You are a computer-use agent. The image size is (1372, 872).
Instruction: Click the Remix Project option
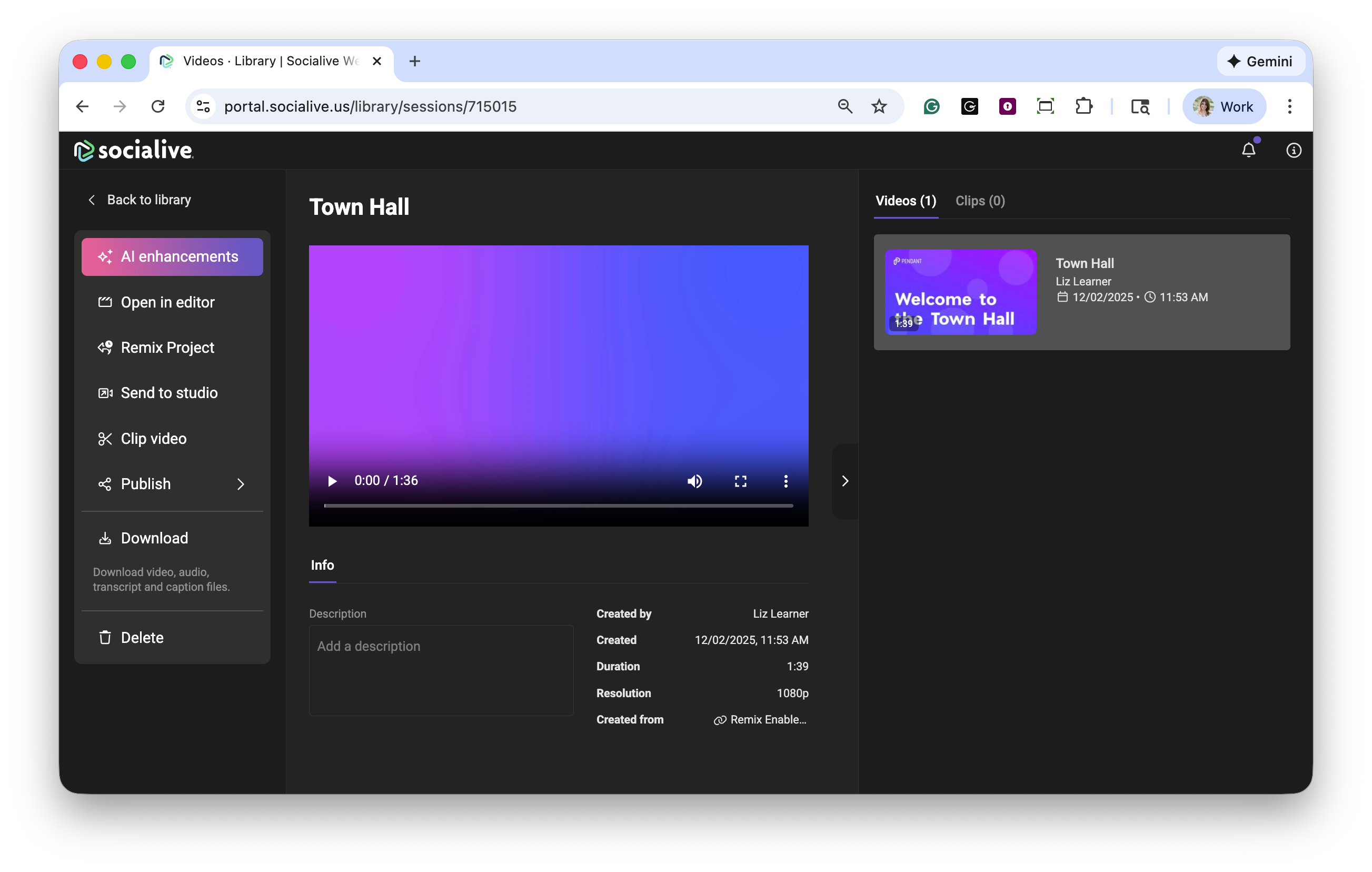point(167,348)
